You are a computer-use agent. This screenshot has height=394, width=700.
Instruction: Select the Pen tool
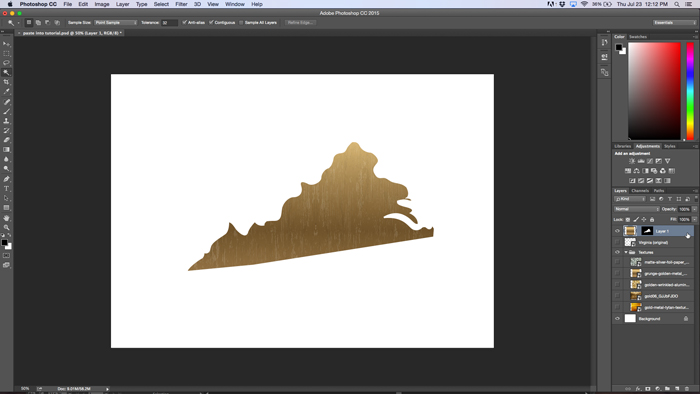pyautogui.click(x=6, y=179)
